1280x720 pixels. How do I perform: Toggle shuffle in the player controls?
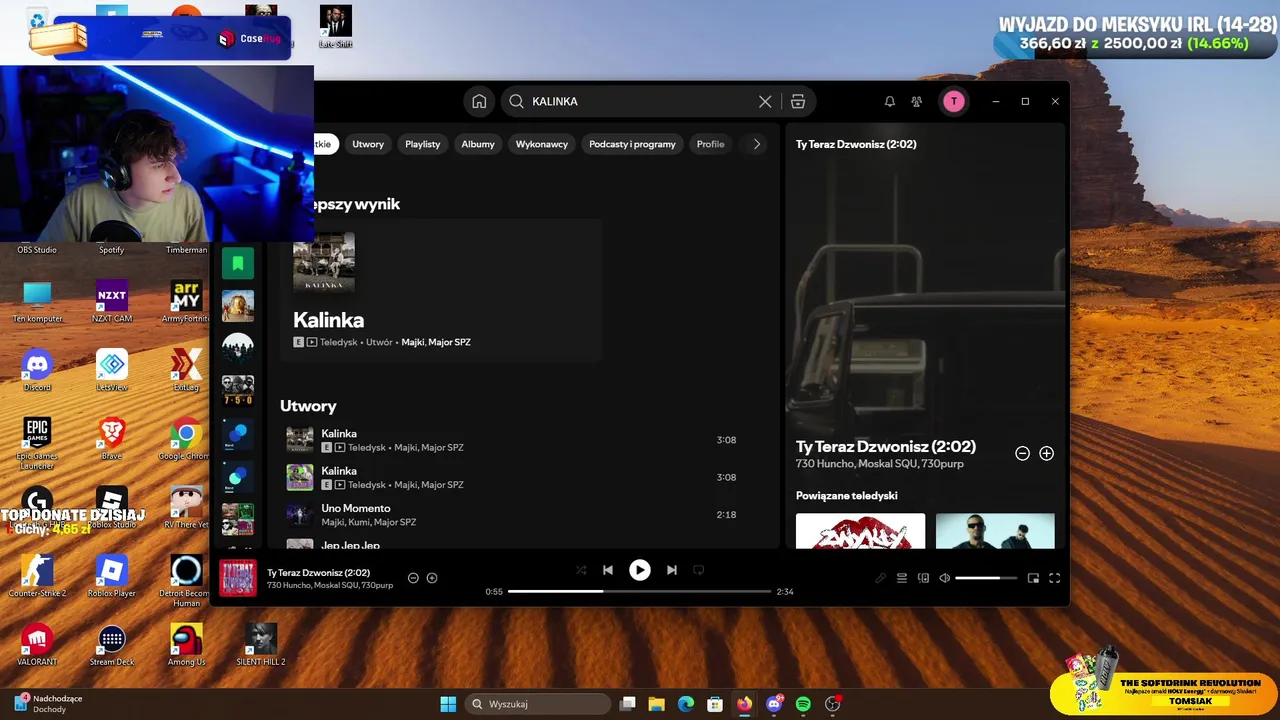(x=581, y=570)
